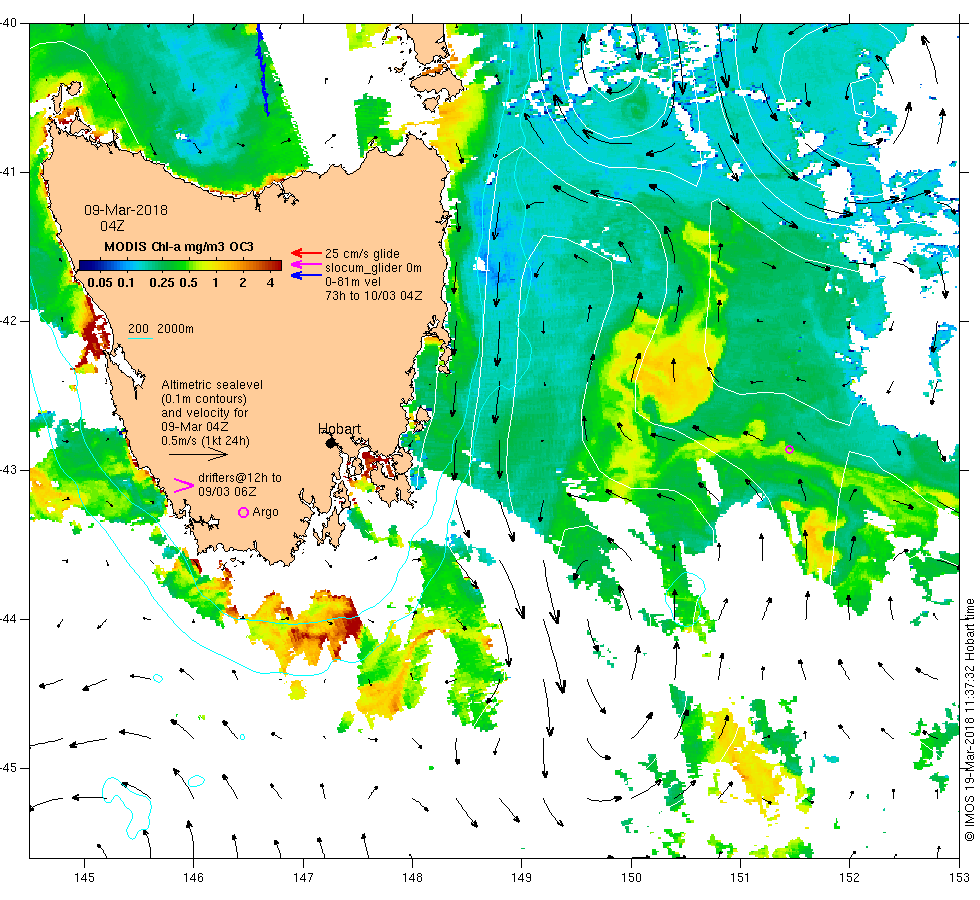Viewport: 980px width, 900px height.
Task: Click the color scale value 0.25
Action: click(162, 282)
